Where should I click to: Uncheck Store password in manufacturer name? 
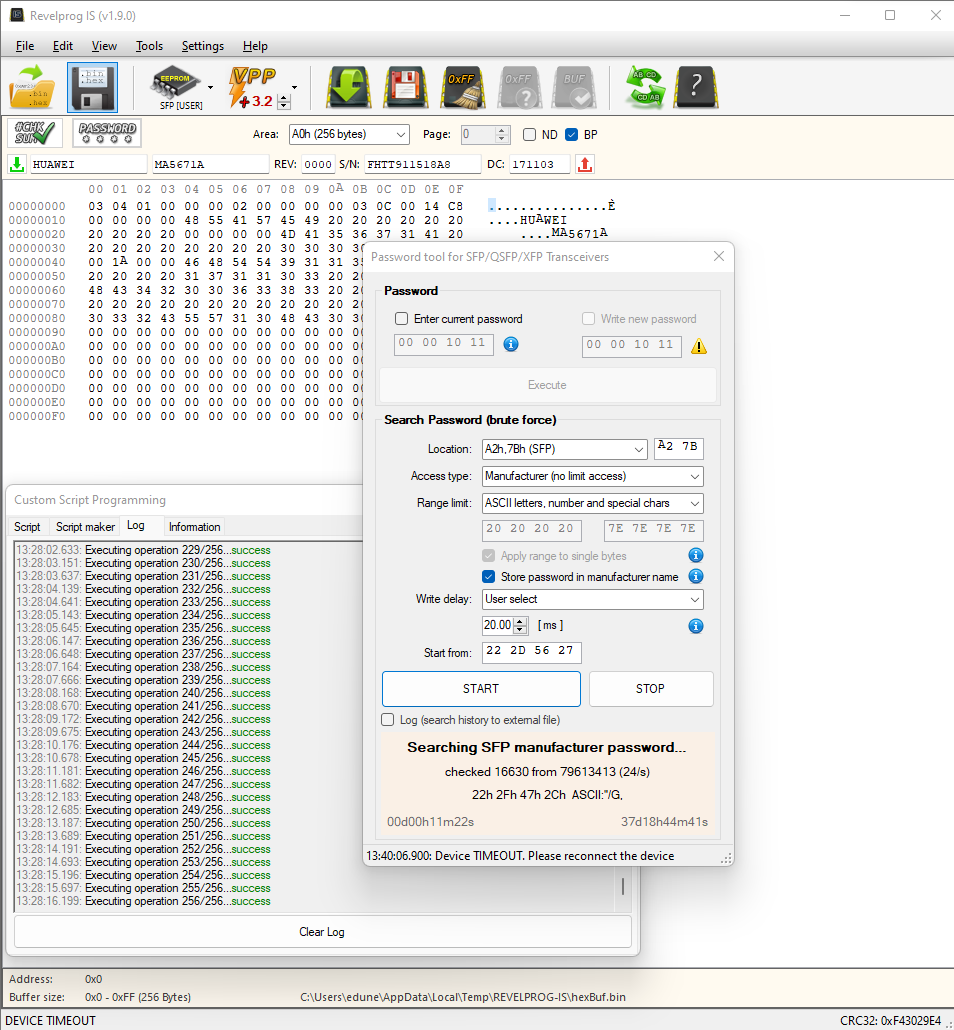(488, 577)
